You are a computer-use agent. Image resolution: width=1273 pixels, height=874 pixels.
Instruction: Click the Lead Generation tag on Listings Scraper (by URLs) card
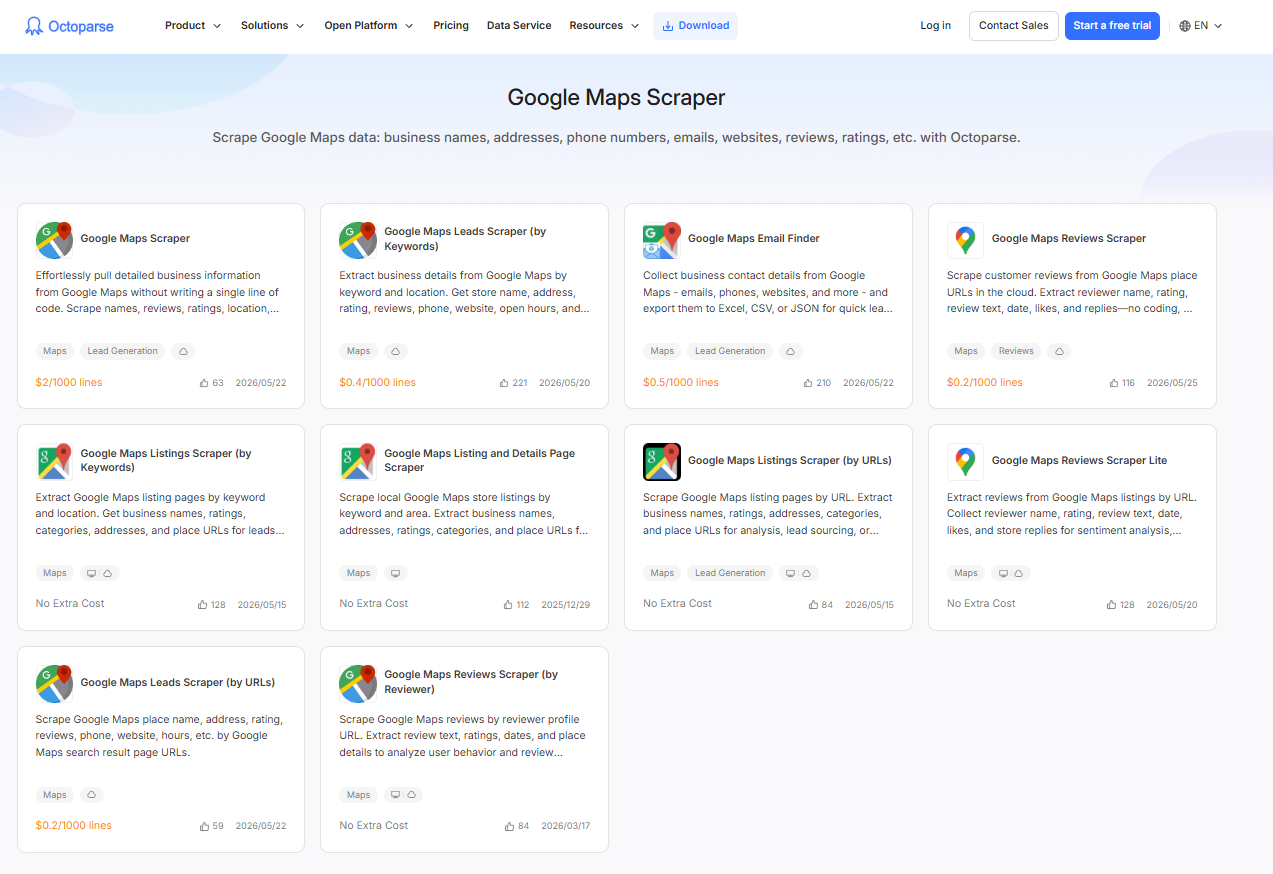(x=730, y=573)
